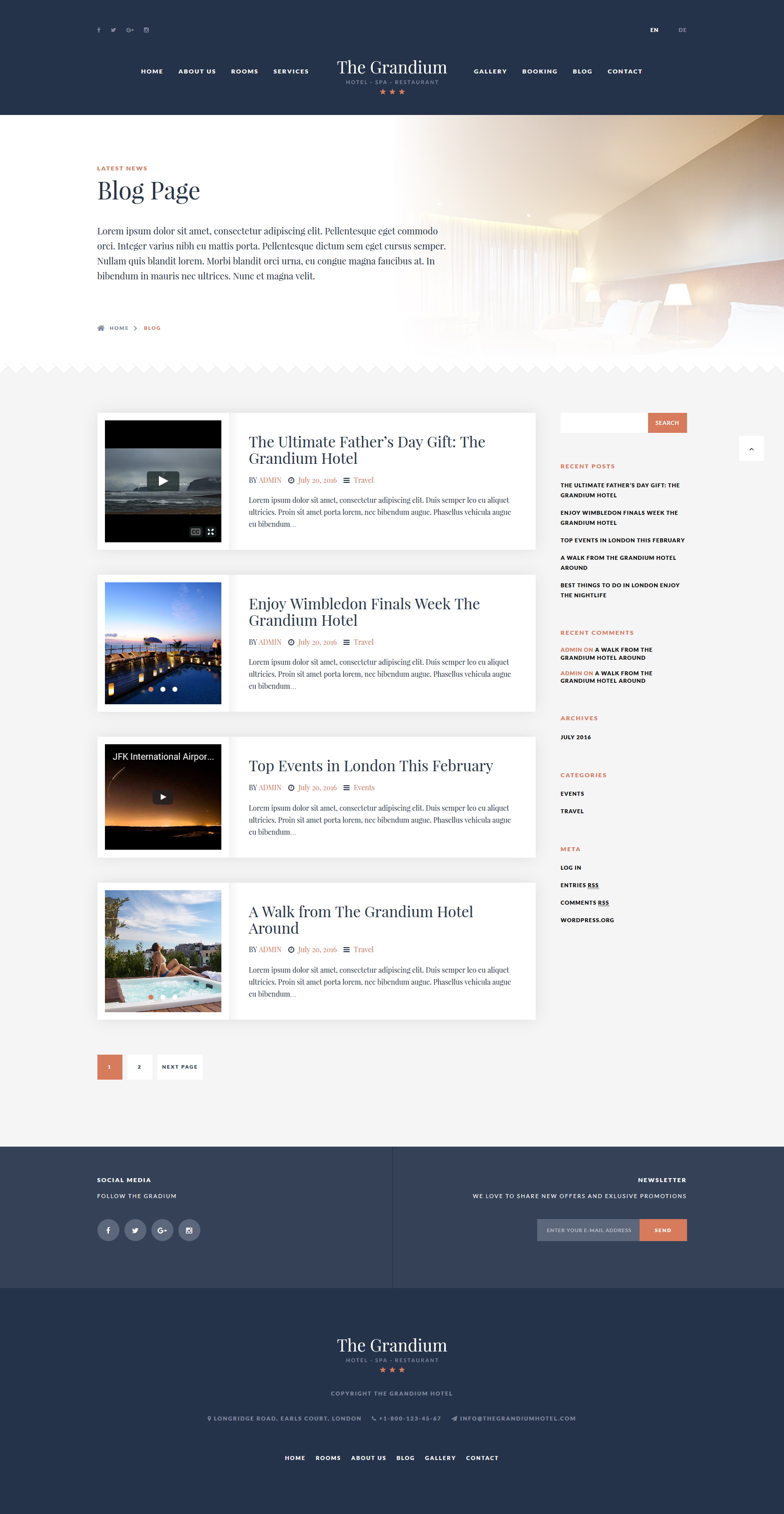Open Top Events in London This February title
This screenshot has width=784, height=1514.
point(371,766)
